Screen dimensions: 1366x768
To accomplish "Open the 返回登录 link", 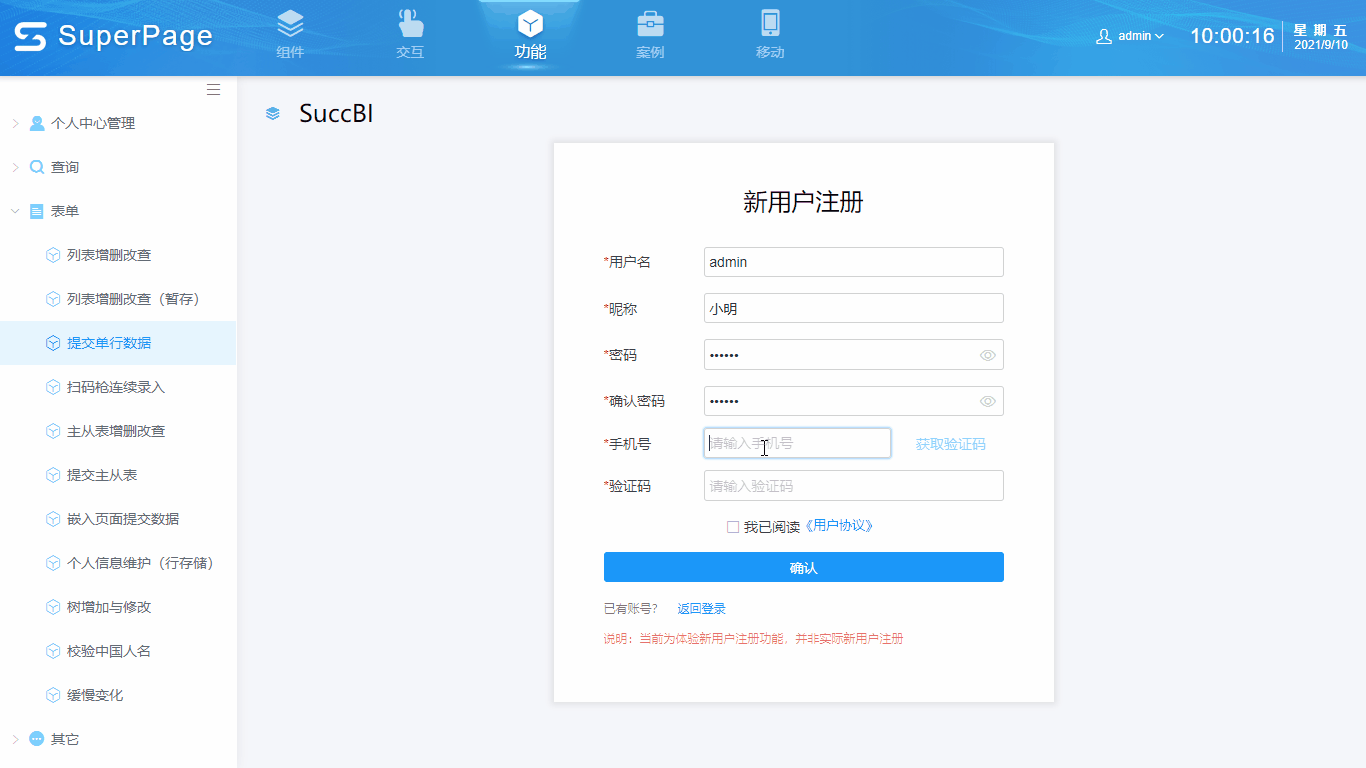I will point(704,608).
